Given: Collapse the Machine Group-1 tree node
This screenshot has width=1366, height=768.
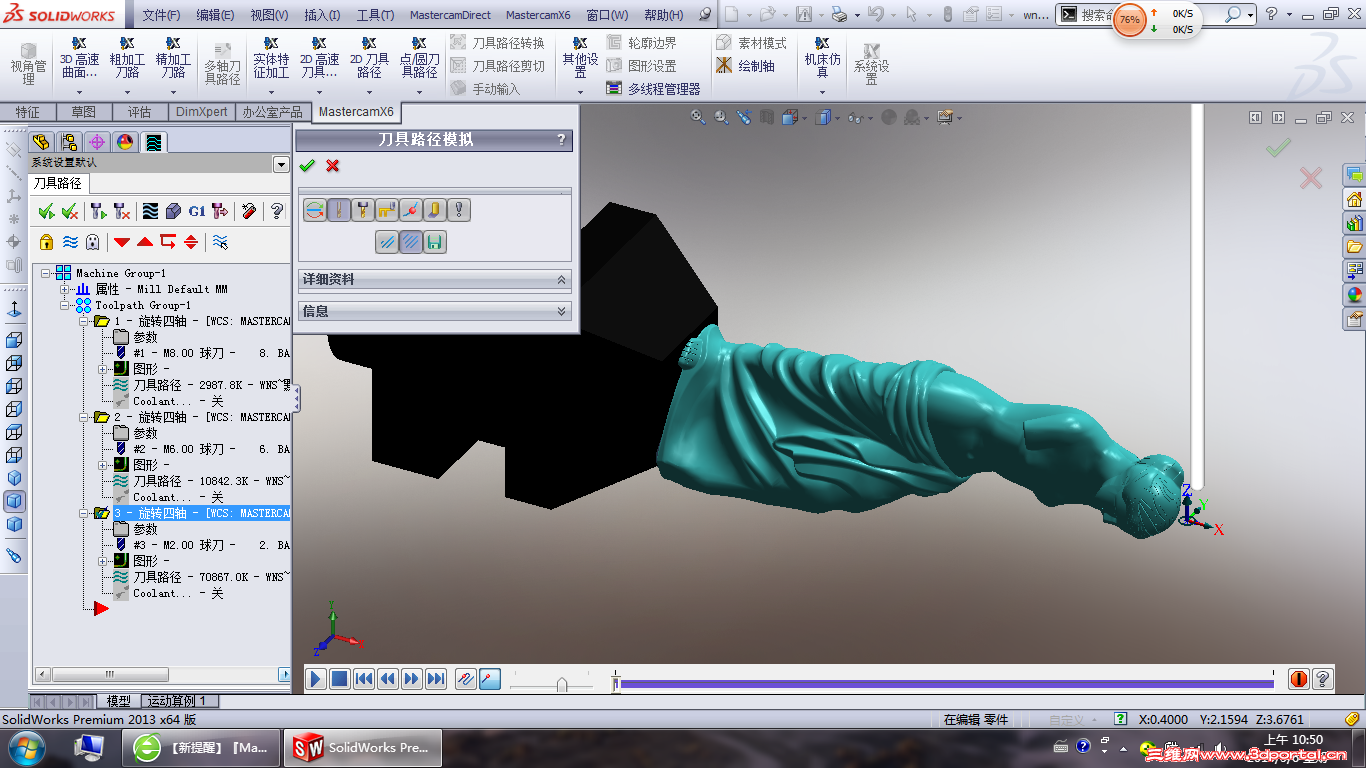Looking at the screenshot, I should pyautogui.click(x=46, y=273).
